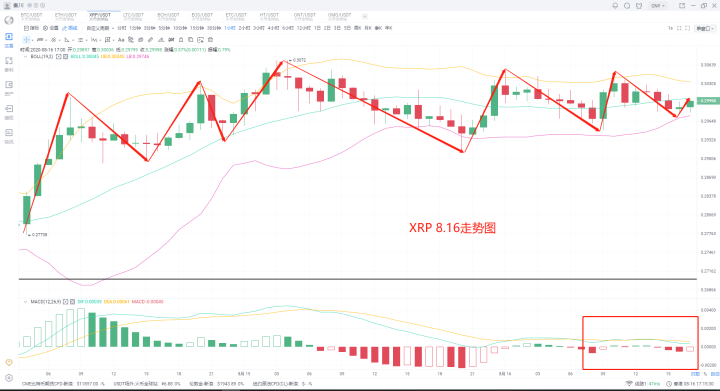Click the download icon at sidebar bottom
Viewport: 720px width, 391px height.
click(x=9, y=378)
